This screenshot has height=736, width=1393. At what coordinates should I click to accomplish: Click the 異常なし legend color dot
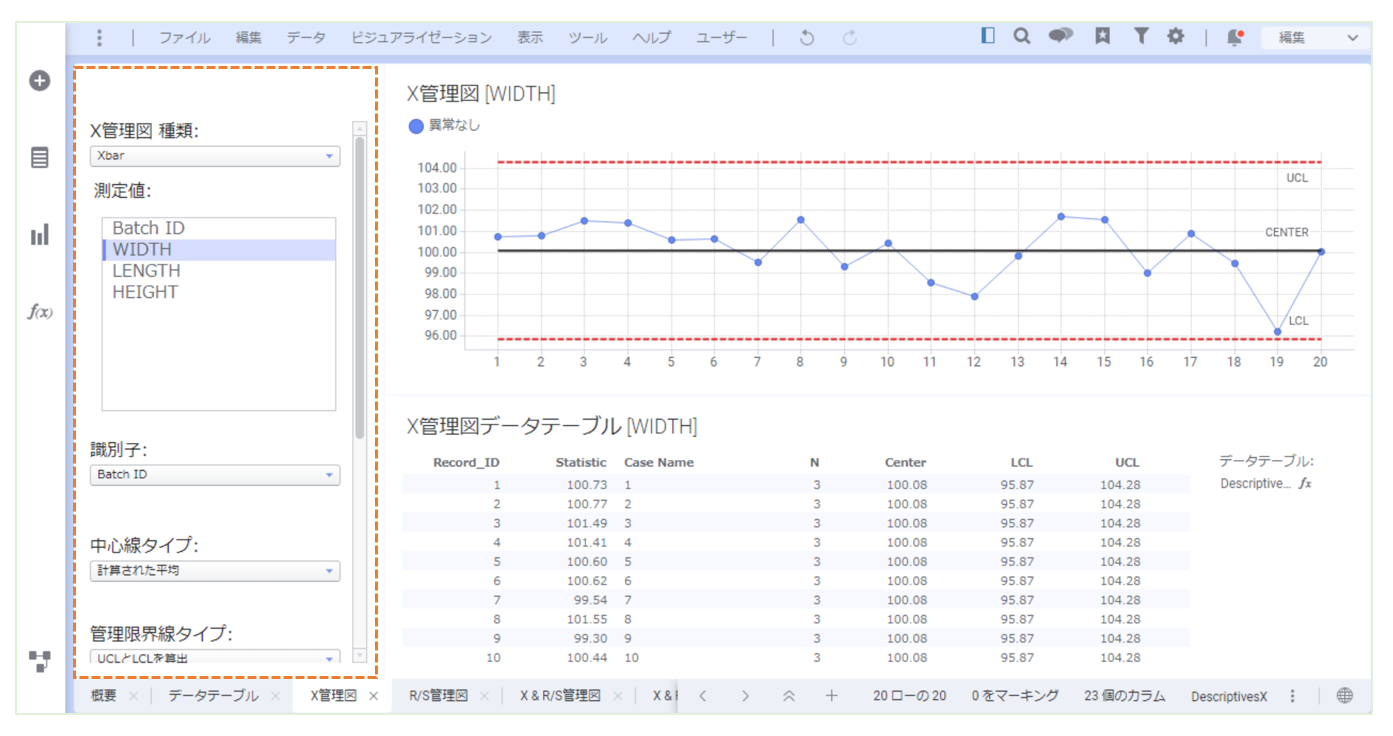click(416, 126)
